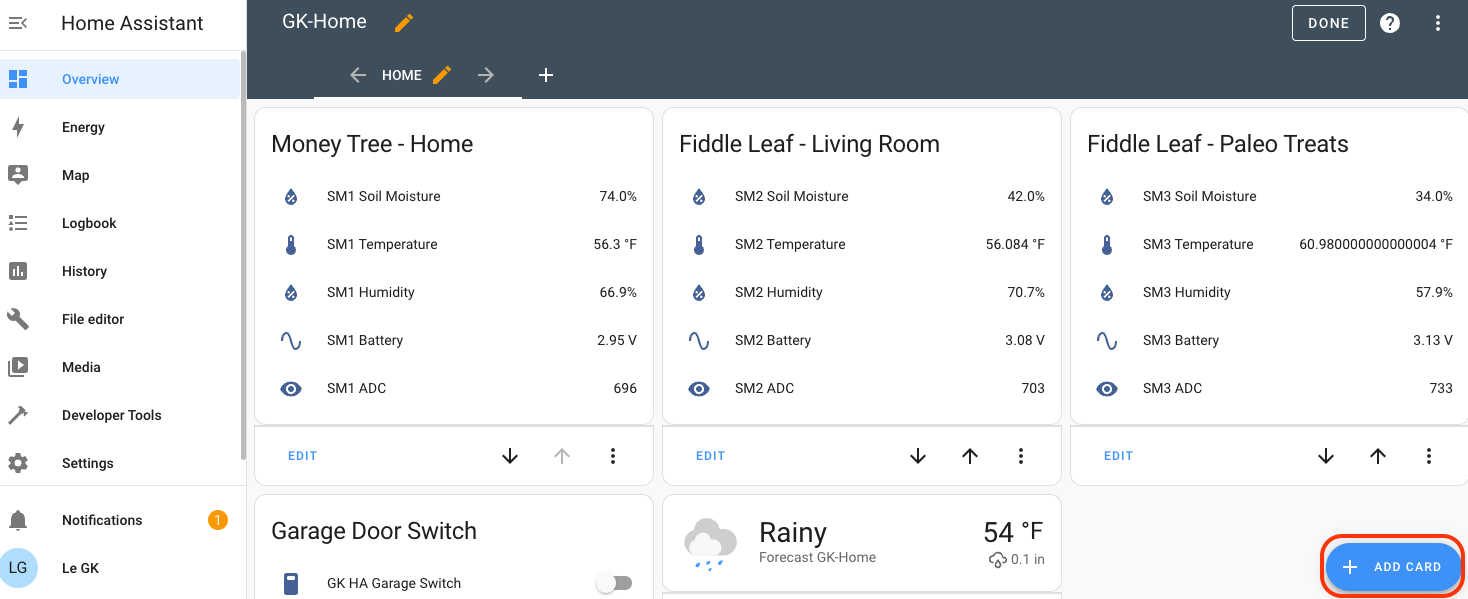Edit the HOME tab name pencil icon

(442, 75)
